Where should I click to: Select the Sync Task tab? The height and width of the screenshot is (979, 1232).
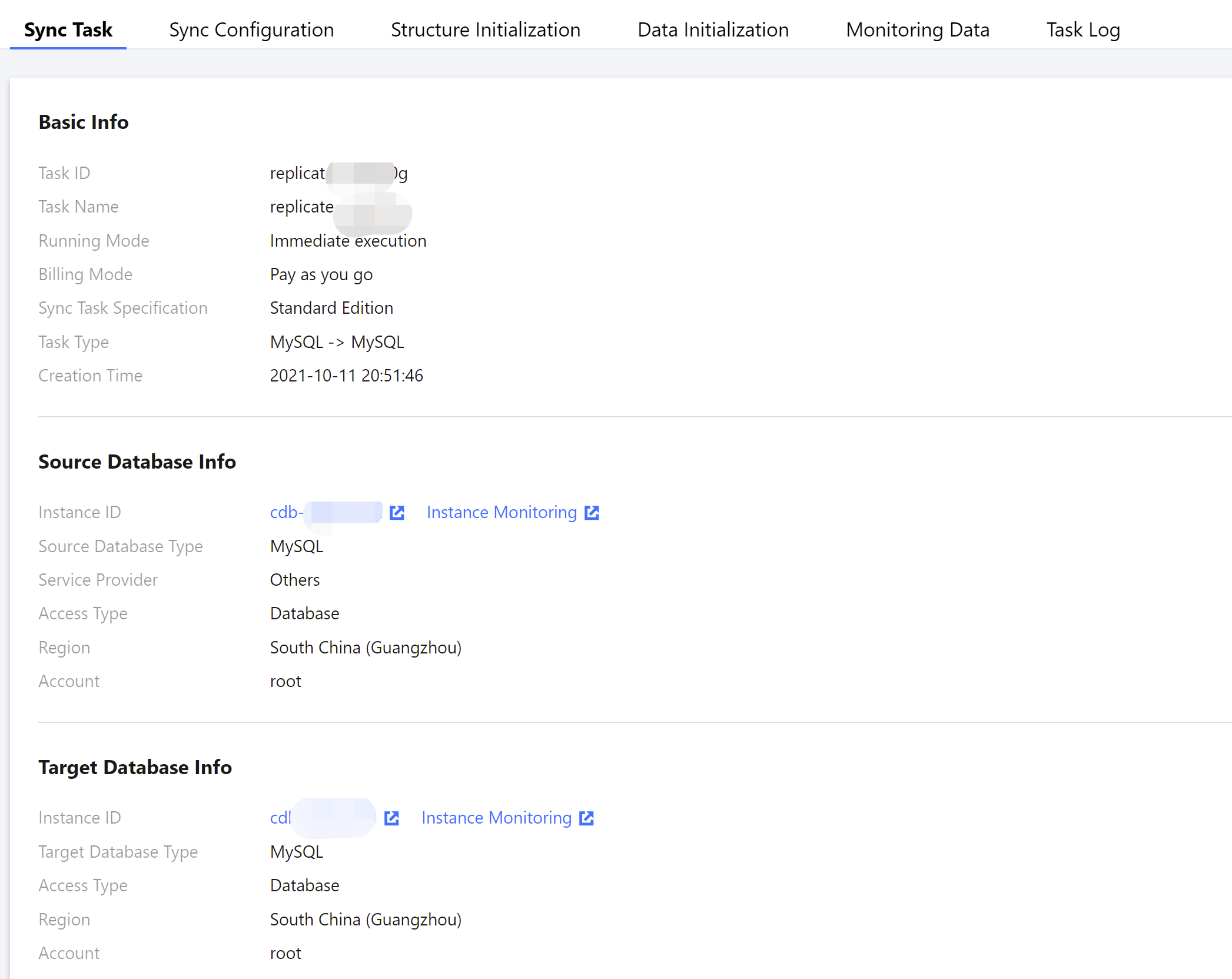click(68, 29)
